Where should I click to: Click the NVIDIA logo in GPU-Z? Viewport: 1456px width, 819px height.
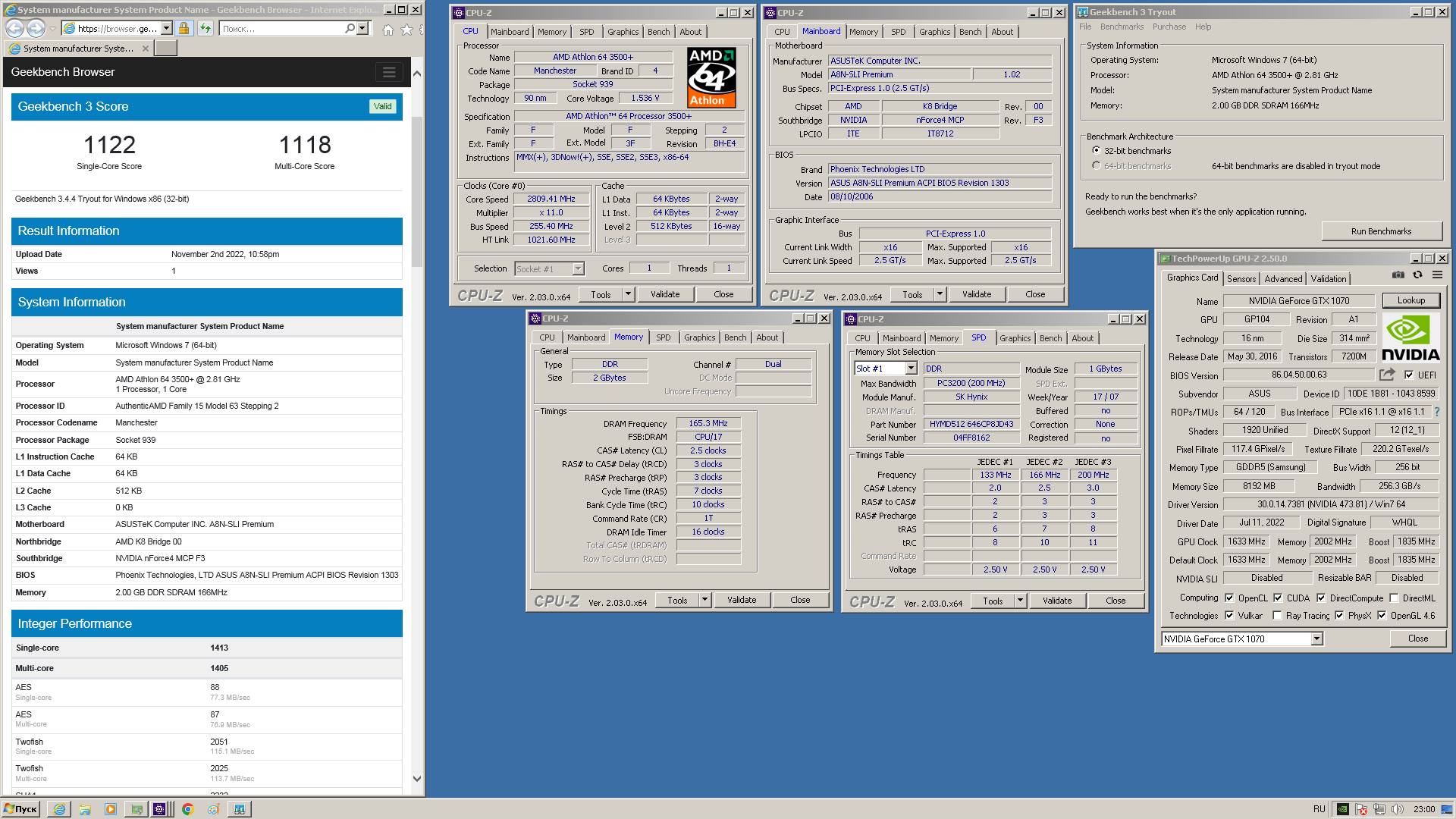(1410, 338)
